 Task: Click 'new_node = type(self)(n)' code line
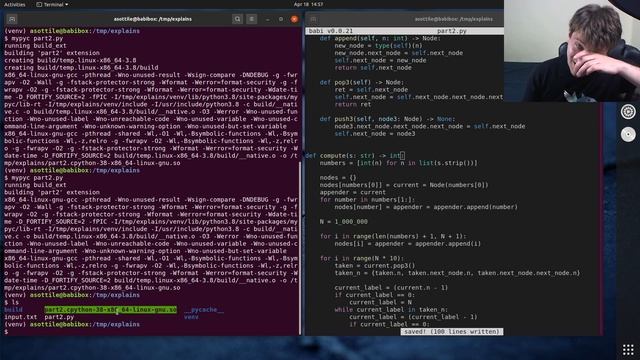[x=378, y=46]
